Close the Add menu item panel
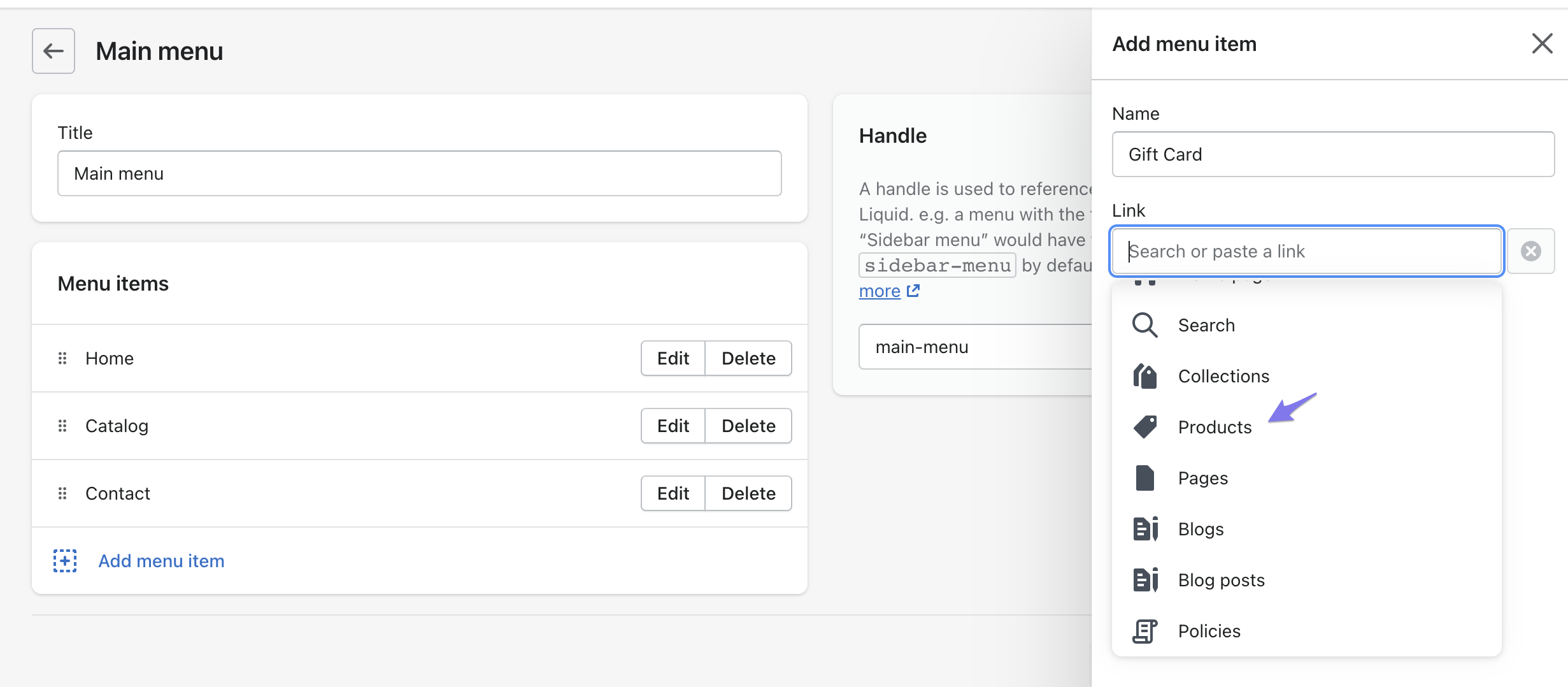The height and width of the screenshot is (687, 1568). pyautogui.click(x=1542, y=44)
